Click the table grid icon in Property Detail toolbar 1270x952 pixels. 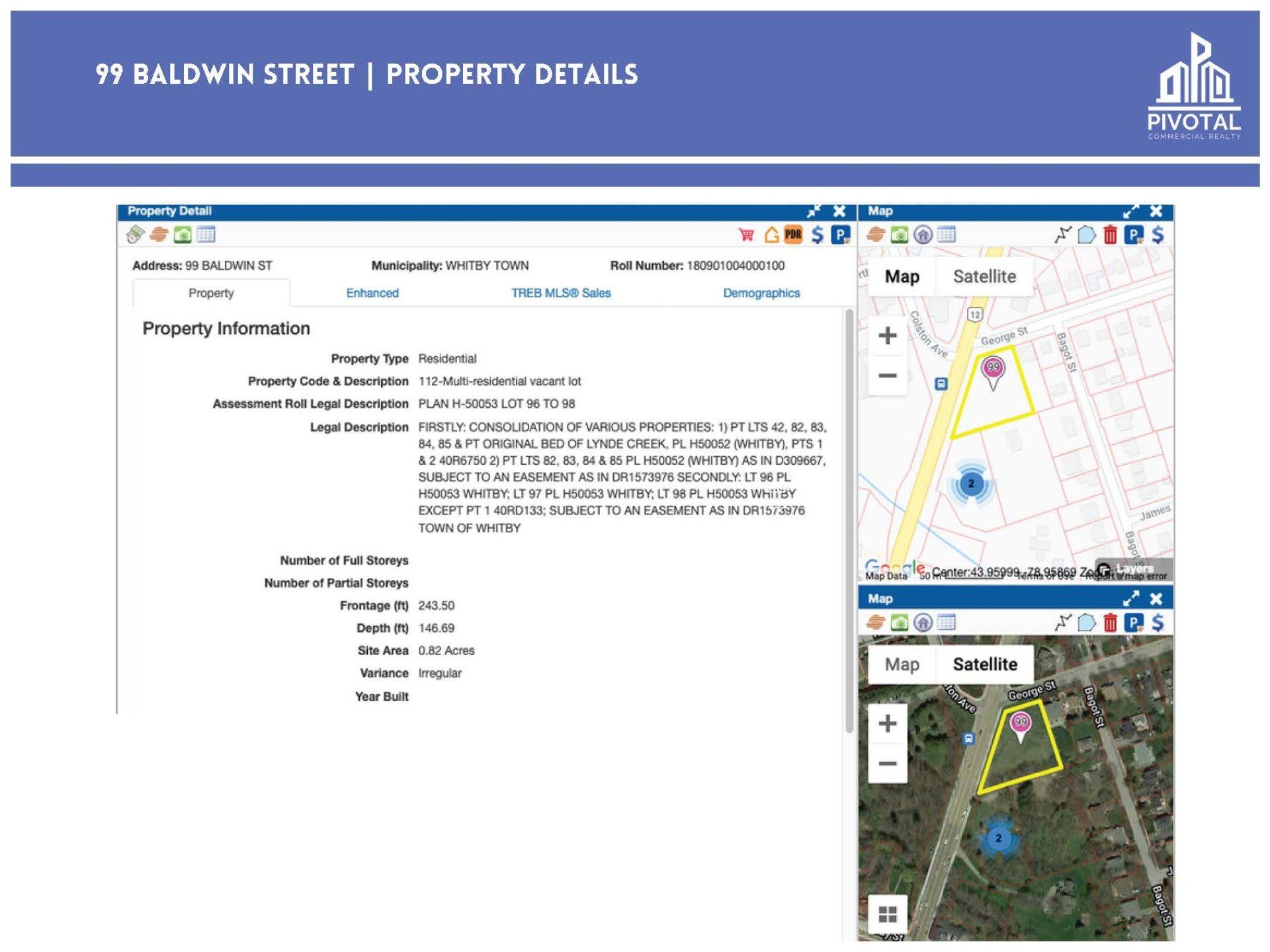206,235
